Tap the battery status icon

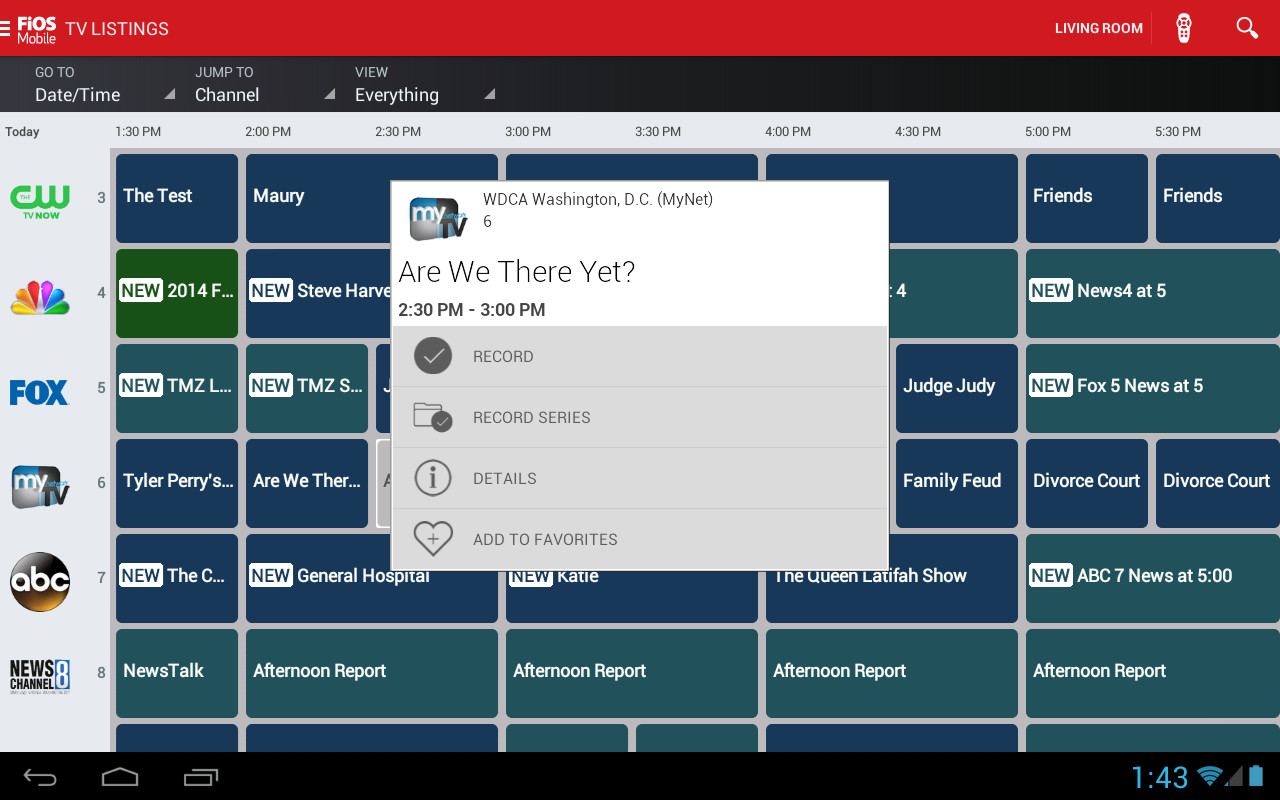(1256, 776)
